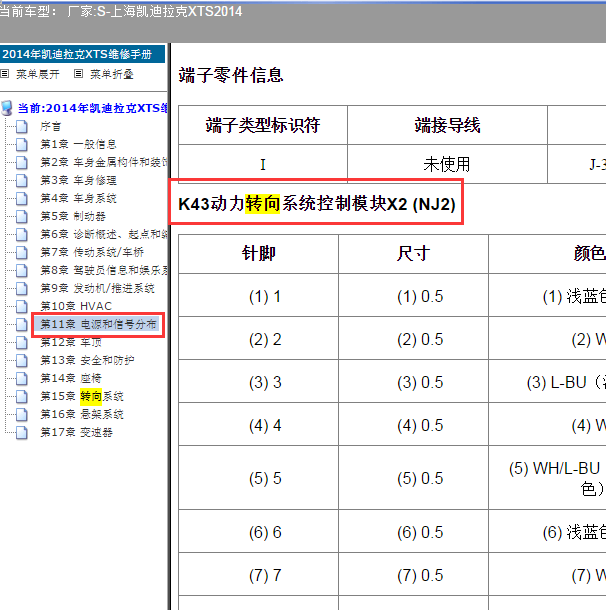The width and height of the screenshot is (606, 610).
Task: Click the color cell (3) L-BU
Action: [x=547, y=382]
